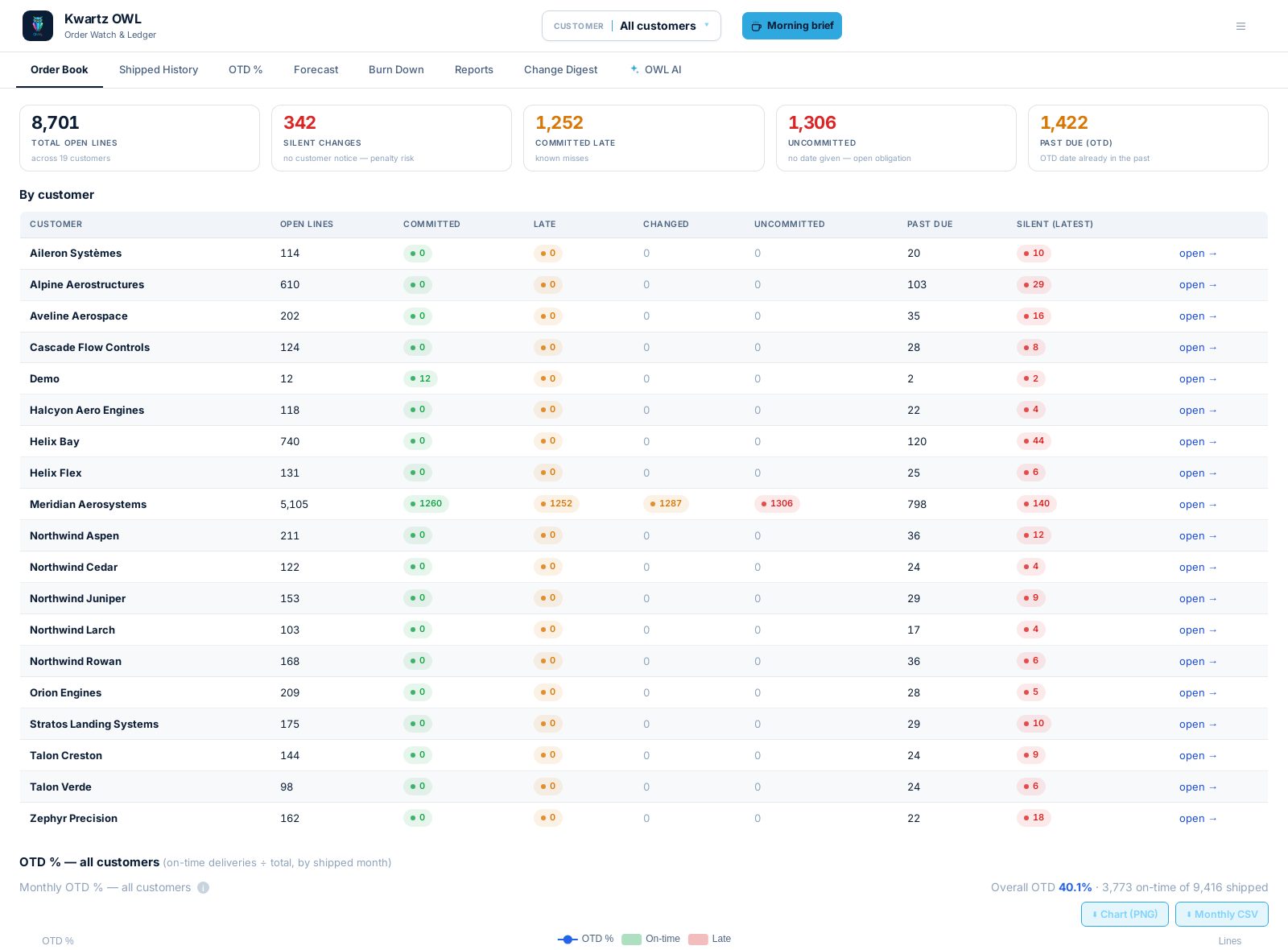The width and height of the screenshot is (1288, 950).
Task: Open the Helix Bay row link
Action: pyautogui.click(x=1198, y=441)
